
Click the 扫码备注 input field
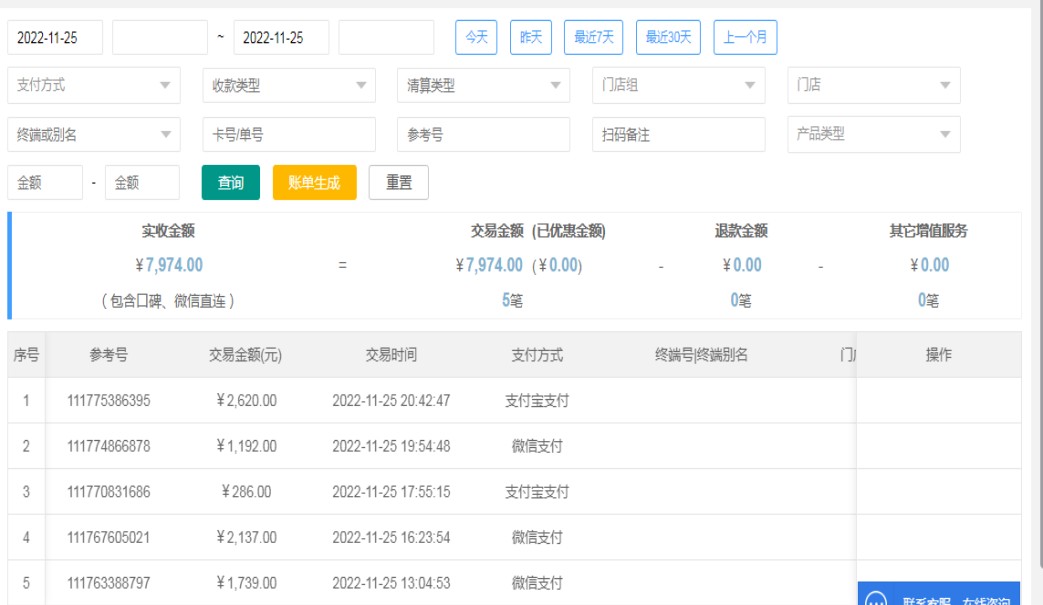coord(678,135)
